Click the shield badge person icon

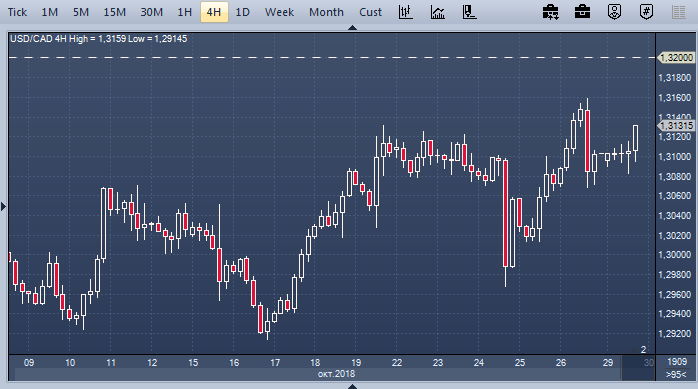tap(614, 12)
